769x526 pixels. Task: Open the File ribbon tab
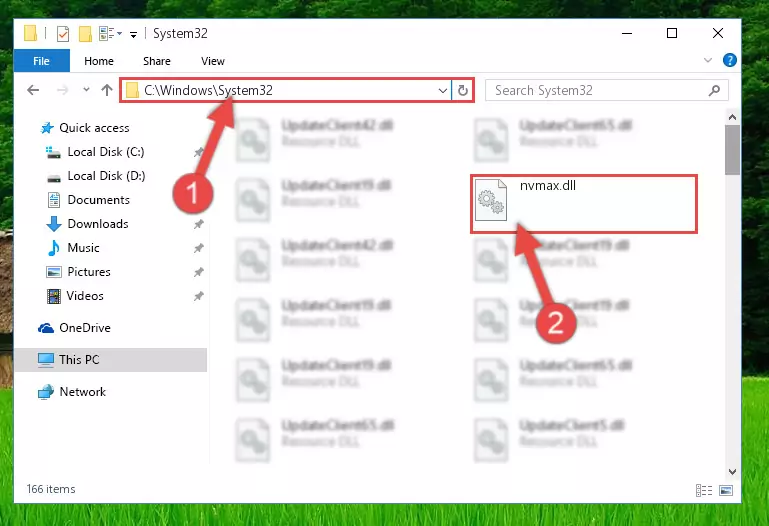pyautogui.click(x=42, y=61)
